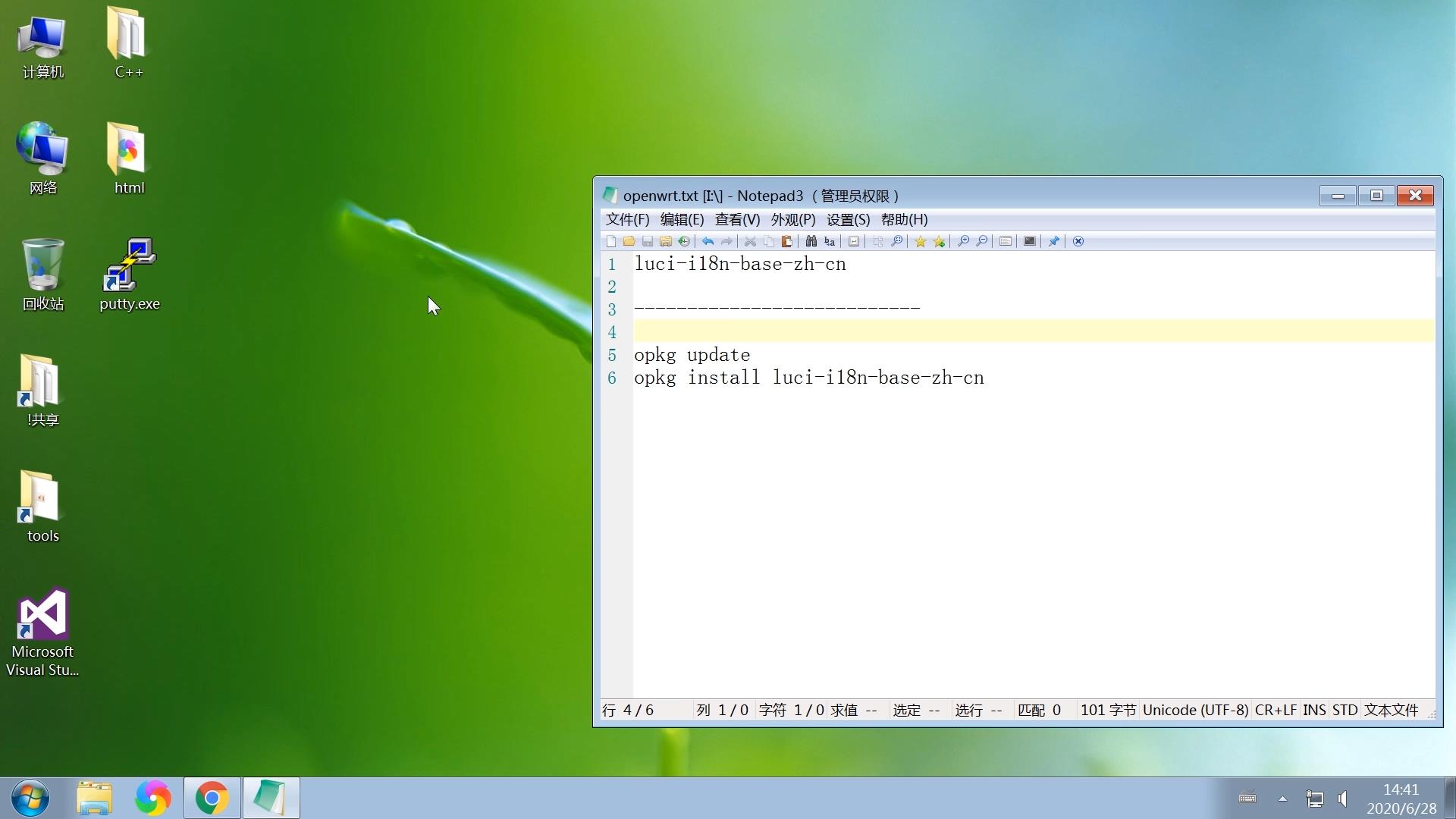Click the Zoom out magnifier icon

pyautogui.click(x=982, y=241)
